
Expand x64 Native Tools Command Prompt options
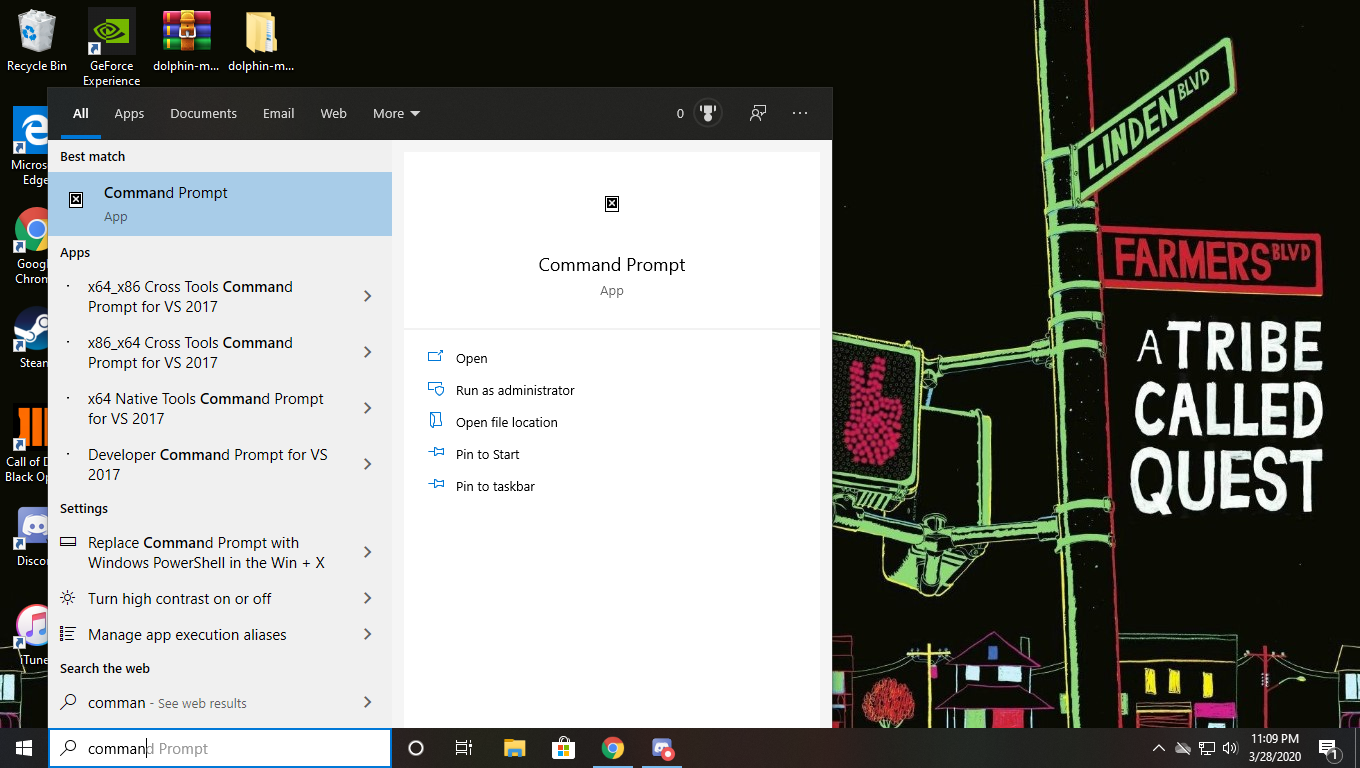368,408
